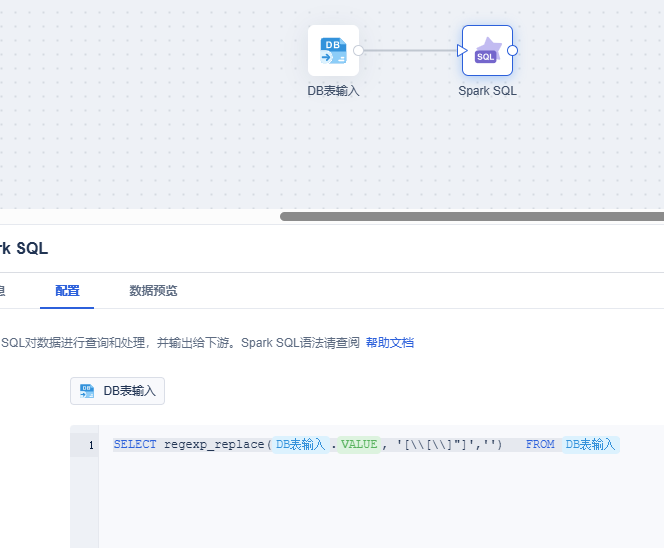
Task: Click line number 1 in editor gutter
Action: click(x=91, y=445)
